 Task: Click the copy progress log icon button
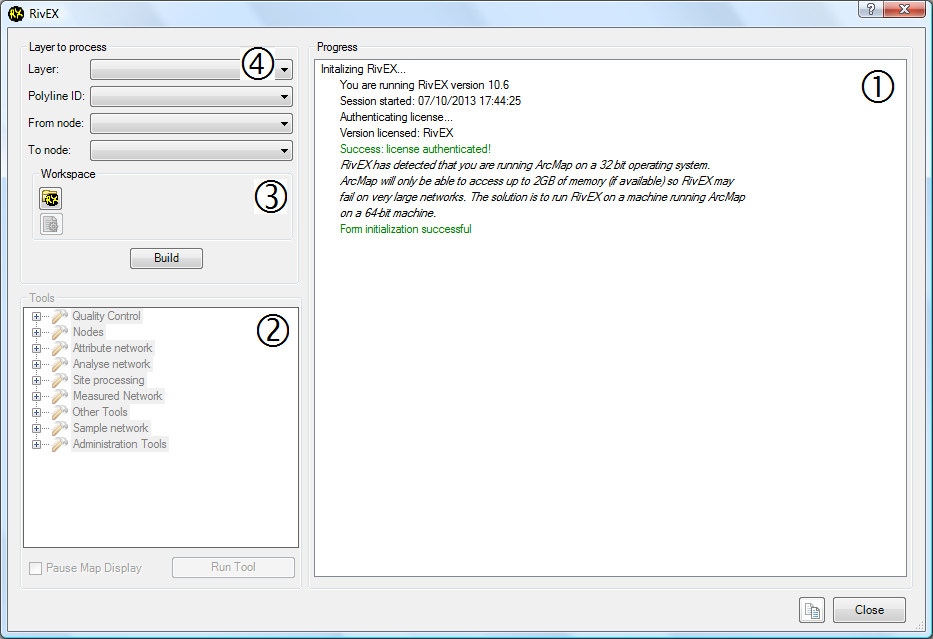812,610
